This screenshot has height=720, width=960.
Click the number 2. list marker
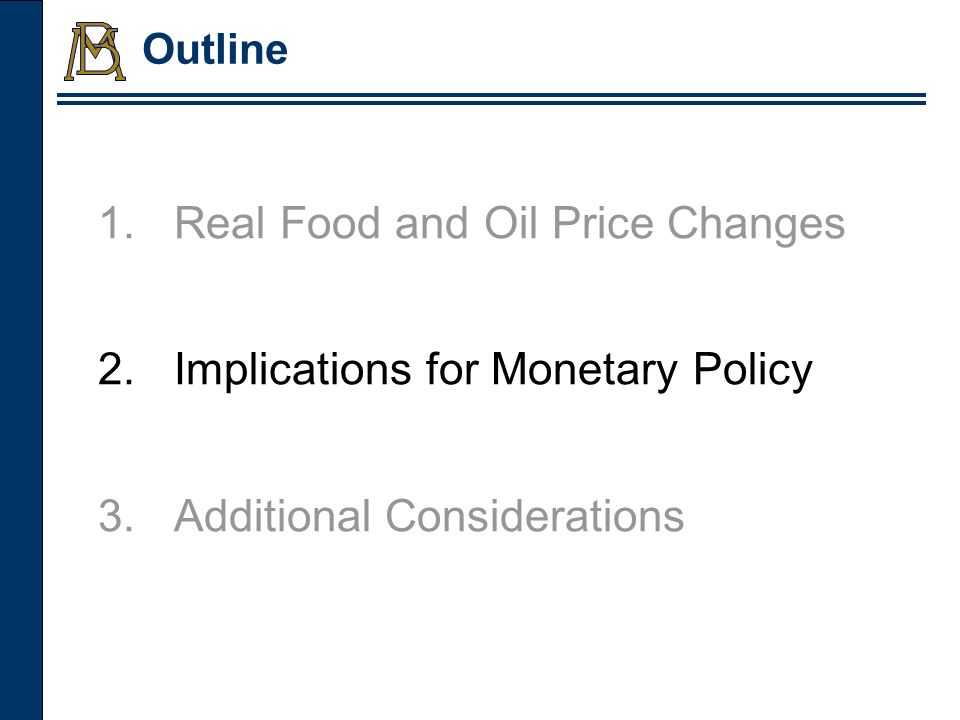coord(116,369)
